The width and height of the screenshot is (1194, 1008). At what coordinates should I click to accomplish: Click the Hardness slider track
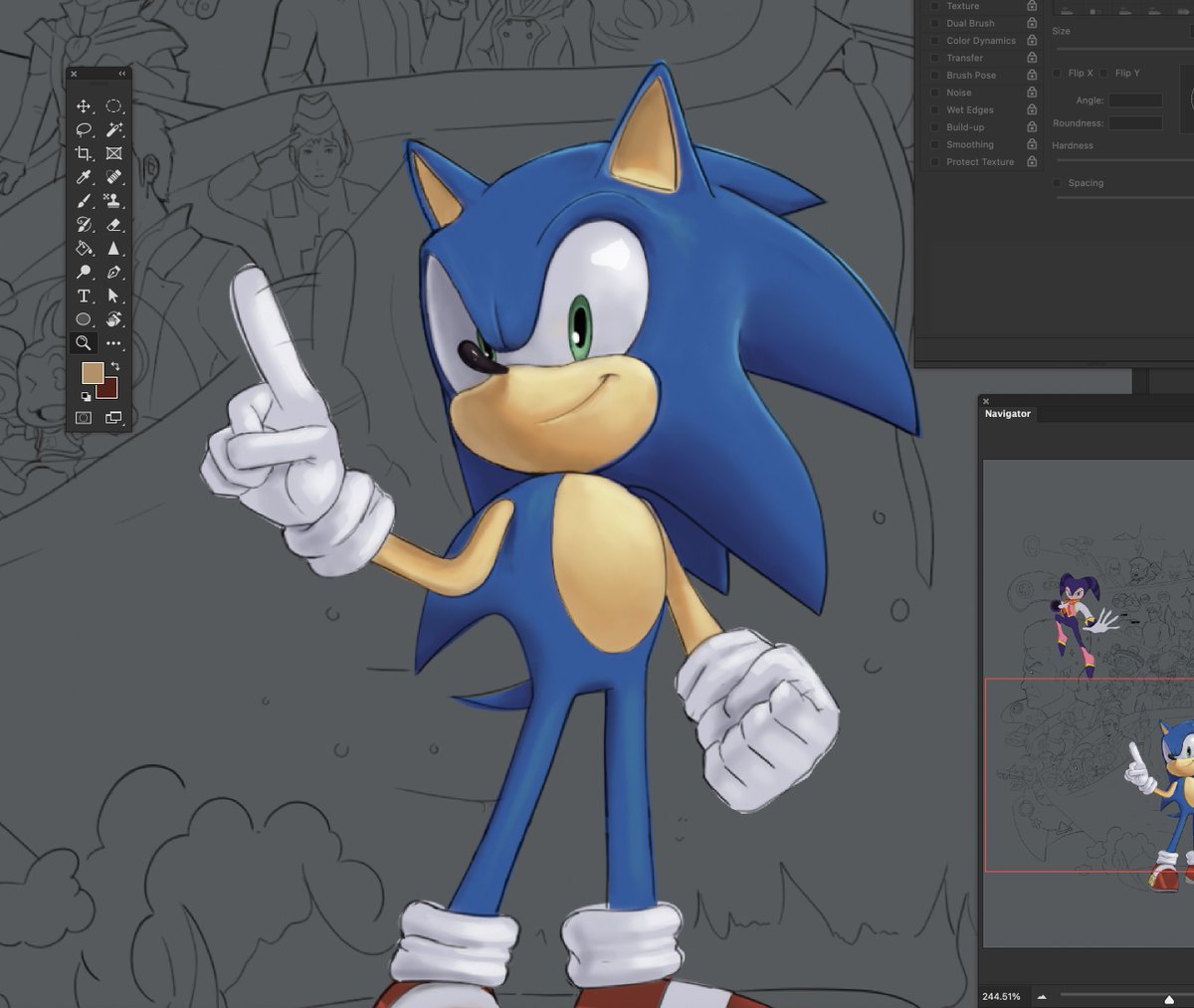(x=1124, y=160)
